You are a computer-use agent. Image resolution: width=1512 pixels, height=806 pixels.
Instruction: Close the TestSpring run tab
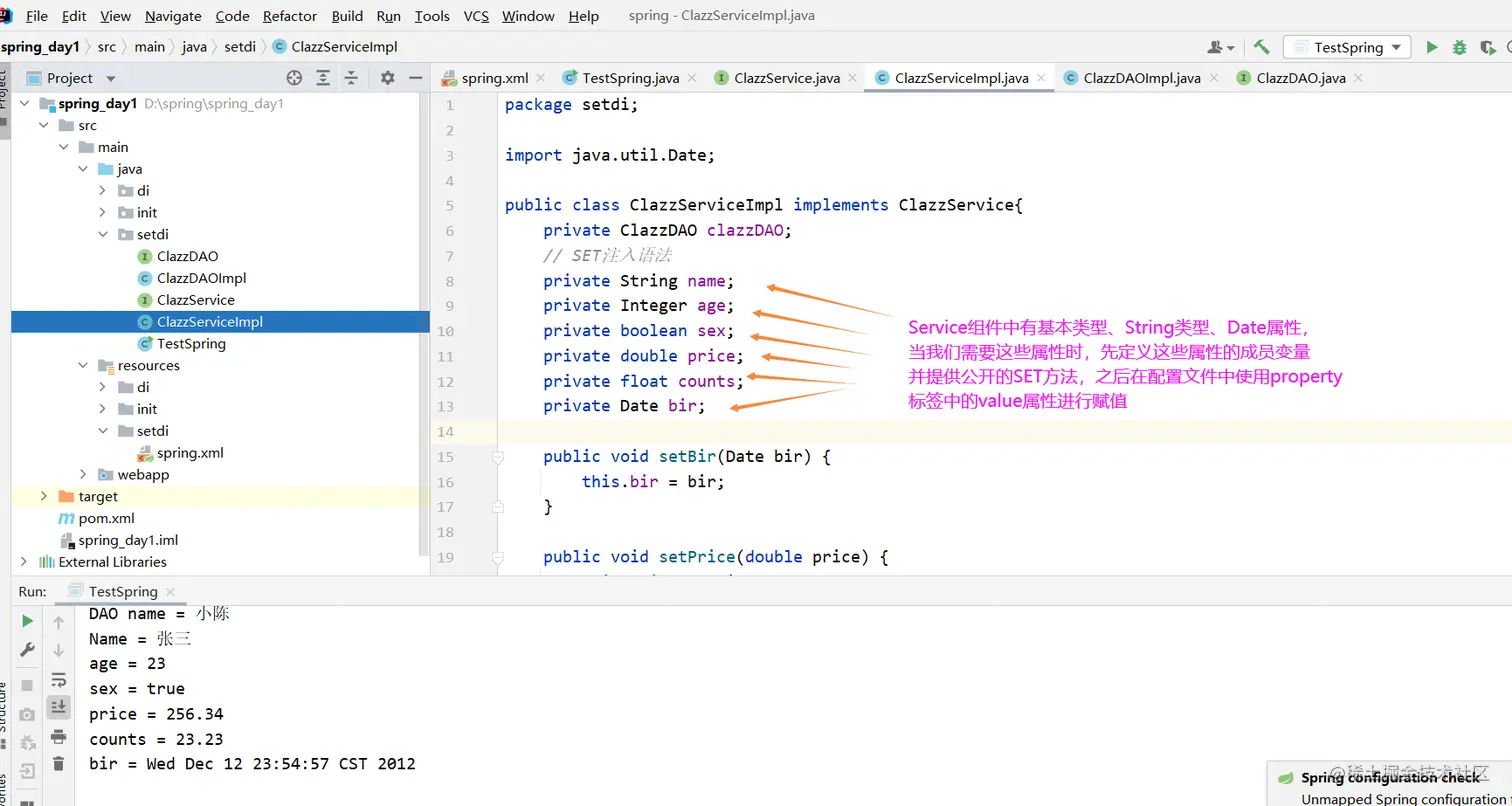click(x=170, y=592)
